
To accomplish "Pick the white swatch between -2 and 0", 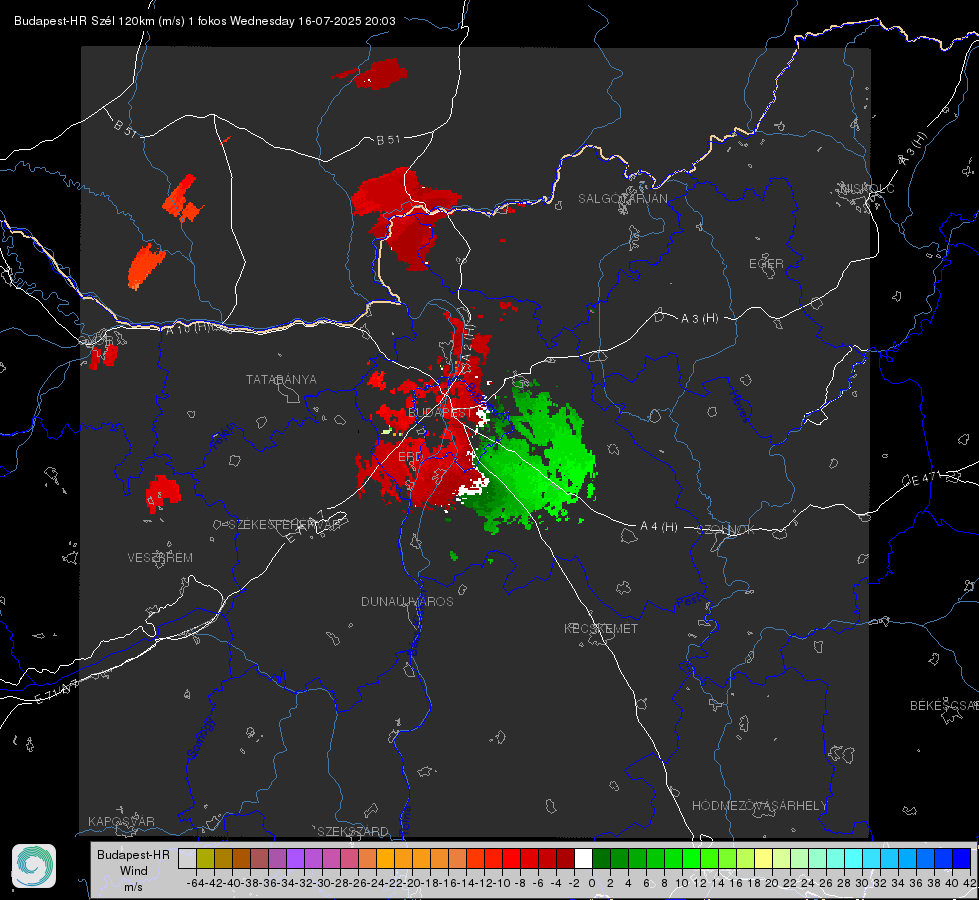I will pyautogui.click(x=583, y=858).
